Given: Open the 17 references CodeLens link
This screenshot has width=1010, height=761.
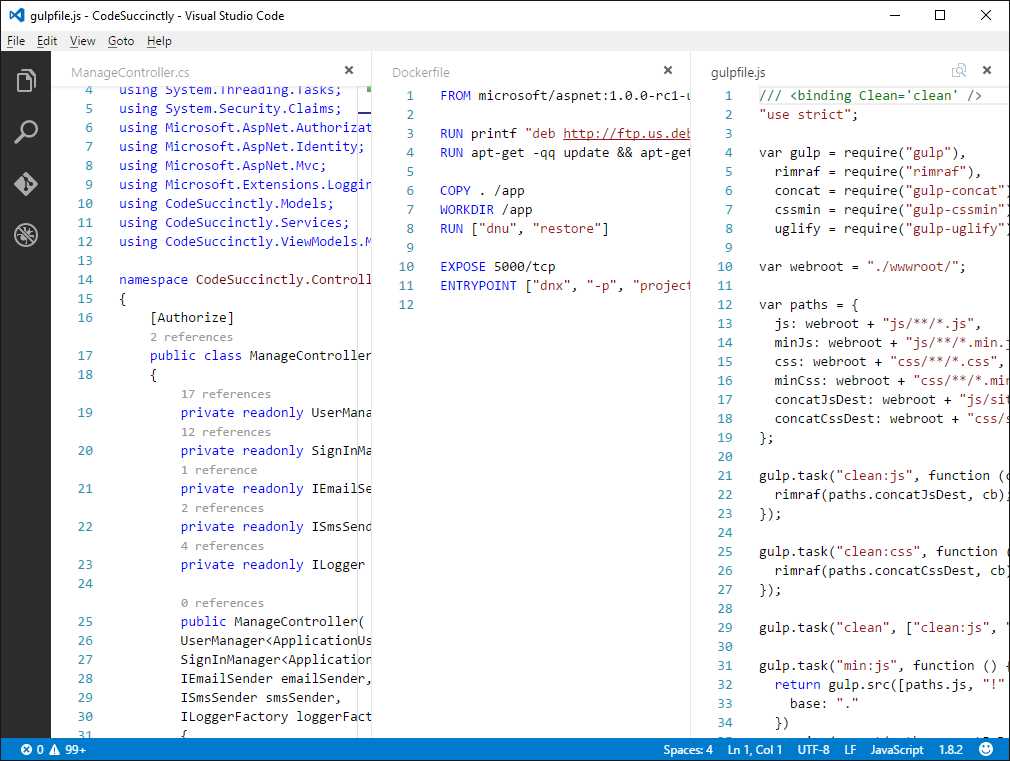Looking at the screenshot, I should (226, 394).
